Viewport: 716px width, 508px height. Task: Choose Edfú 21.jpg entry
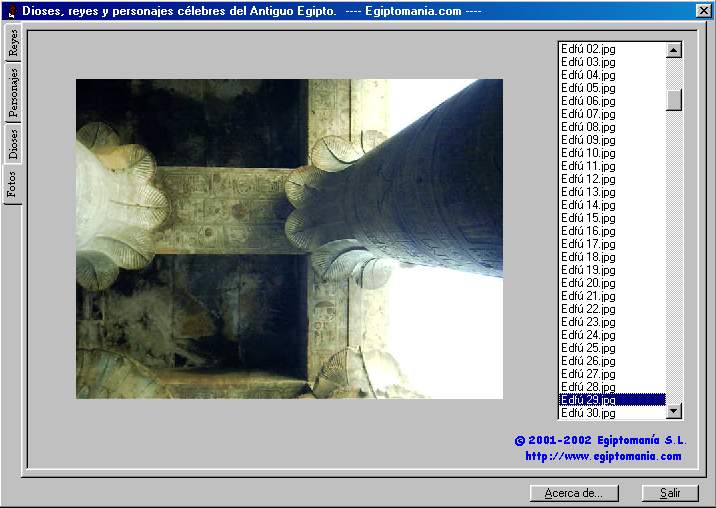point(612,296)
